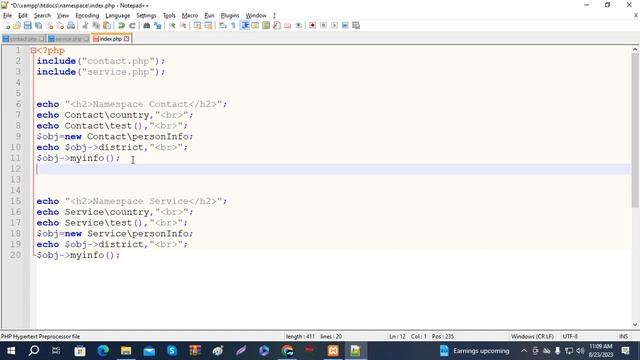Click the taskbar clock showing 11:09 AM
Image resolution: width=640 pixels, height=360 pixels.
tap(600, 351)
